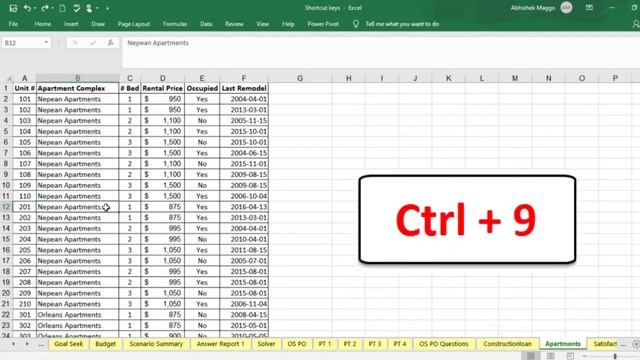Screen dimensions: 640x360
Task: Undo the last action
Action: (27, 8)
